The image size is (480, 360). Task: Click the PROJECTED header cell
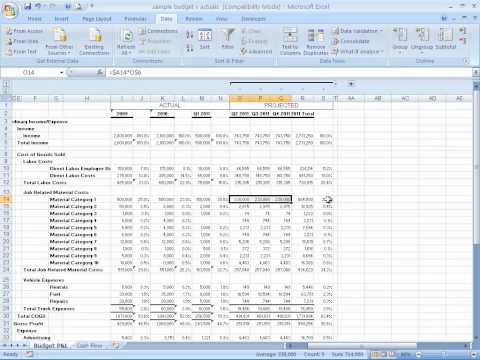point(281,105)
